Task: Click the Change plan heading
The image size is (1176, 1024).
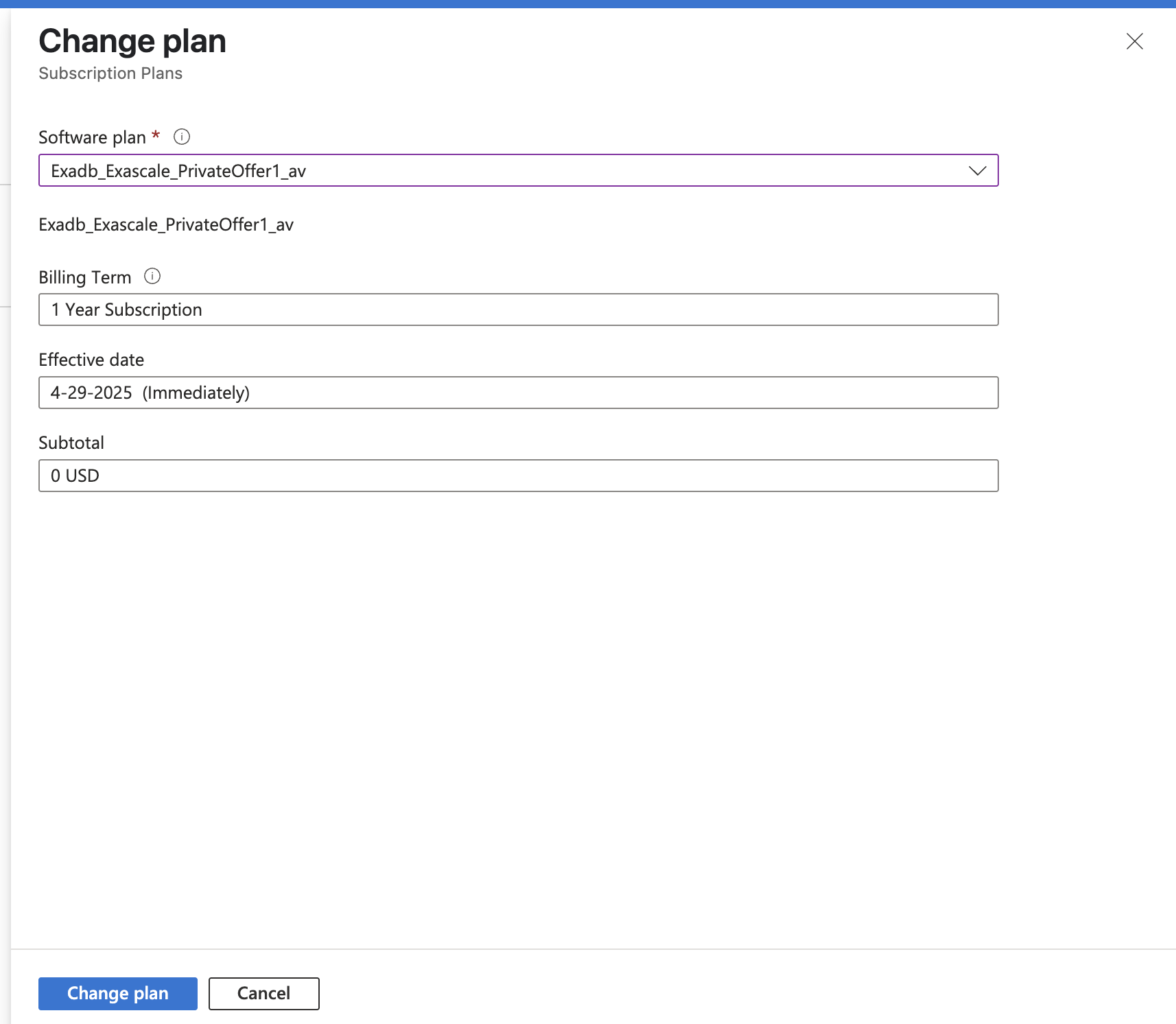Action: tap(132, 41)
